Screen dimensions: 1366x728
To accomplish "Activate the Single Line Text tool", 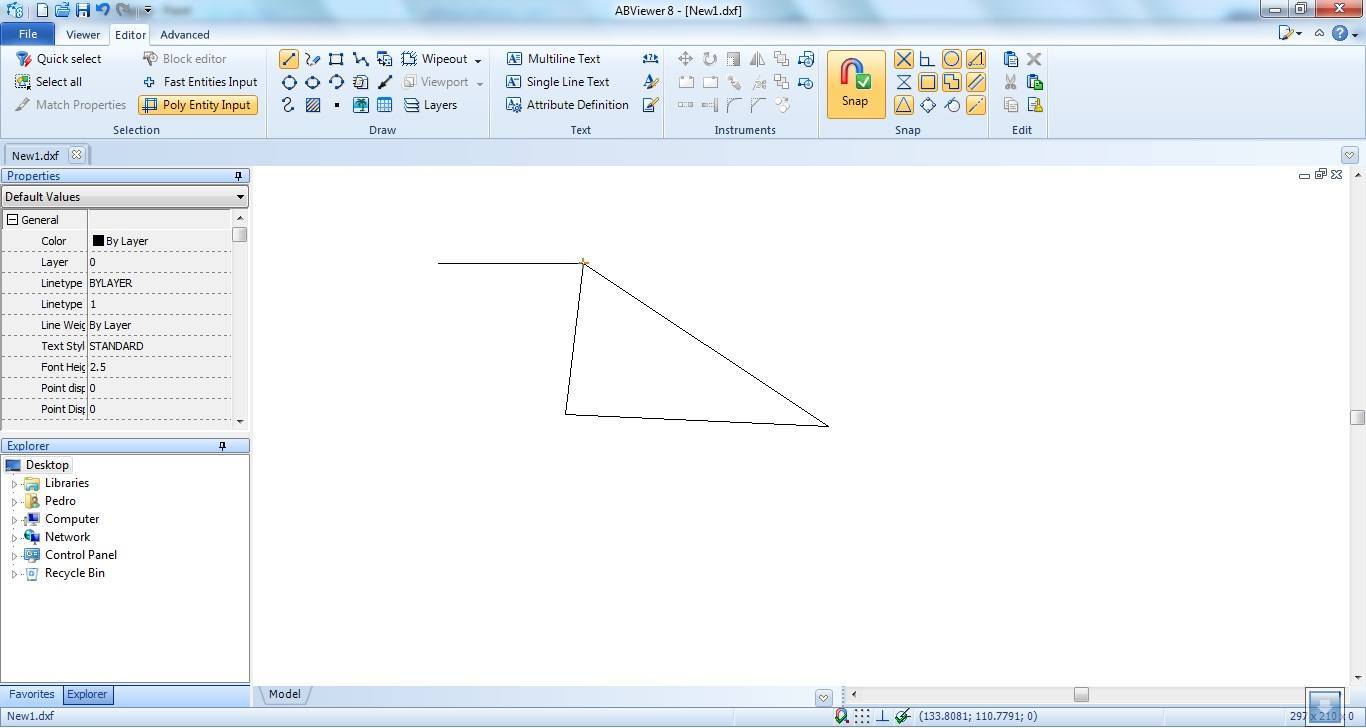I will 566,82.
